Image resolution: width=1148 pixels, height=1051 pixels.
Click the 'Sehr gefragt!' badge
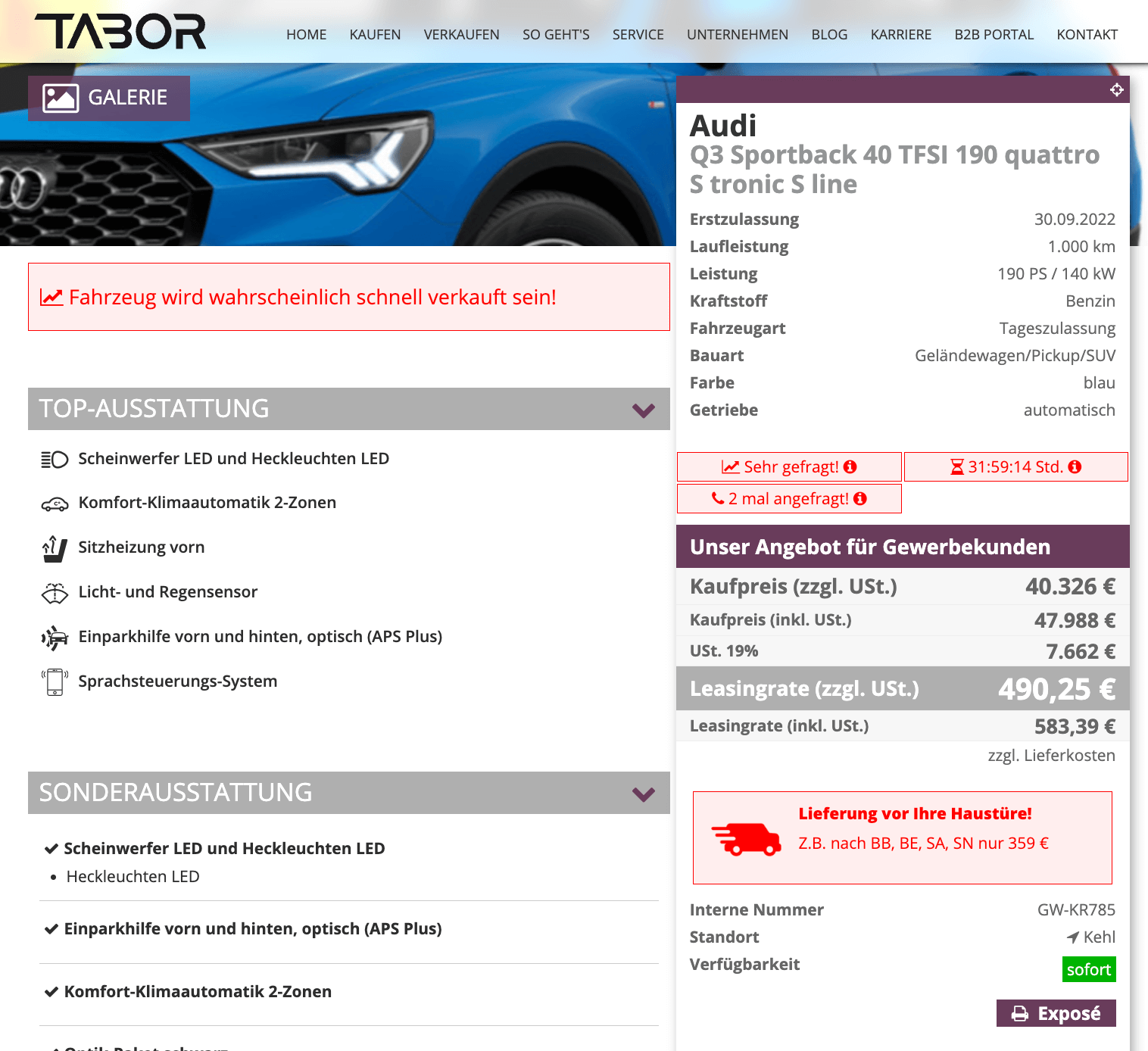click(x=789, y=466)
